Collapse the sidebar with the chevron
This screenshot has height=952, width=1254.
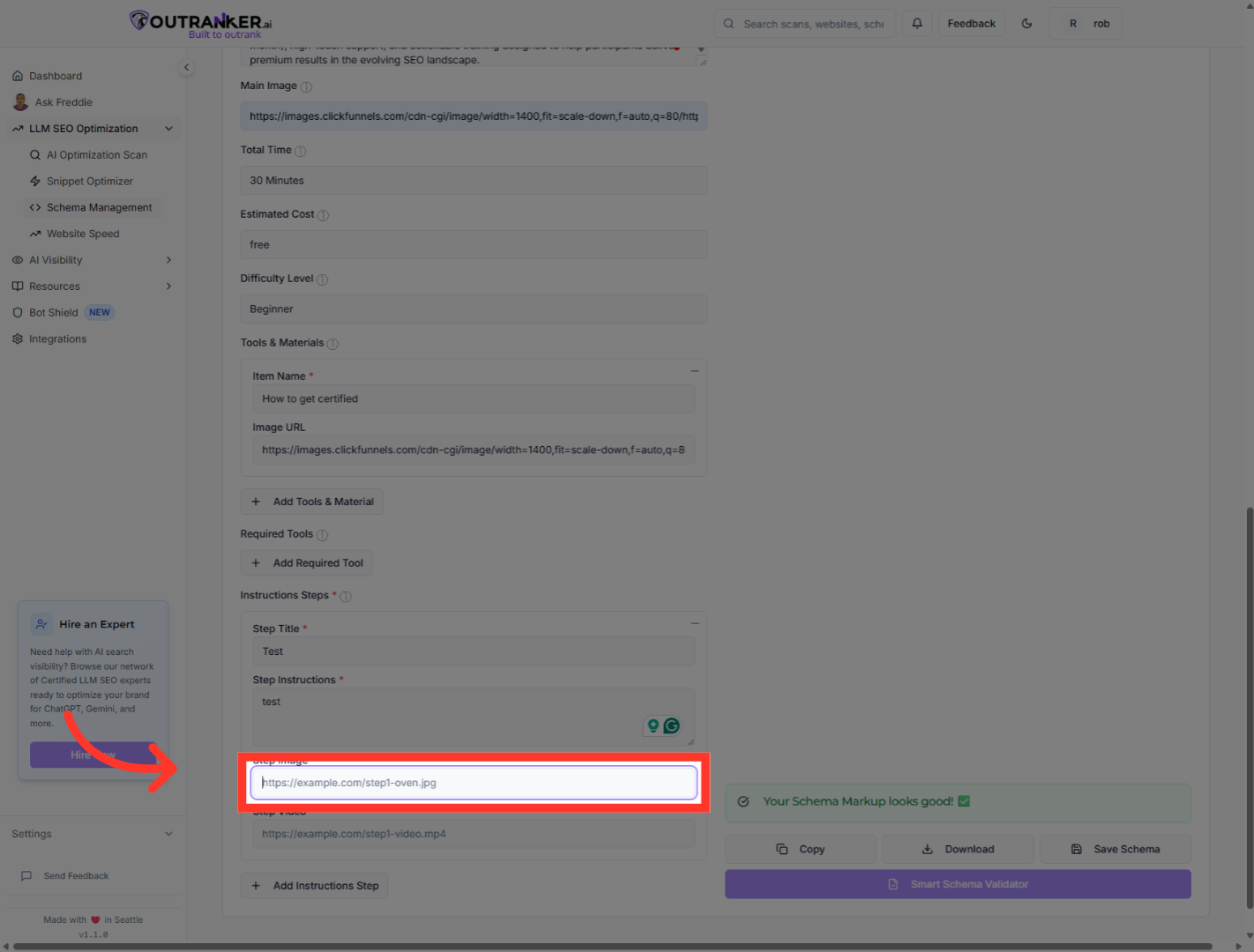point(186,67)
